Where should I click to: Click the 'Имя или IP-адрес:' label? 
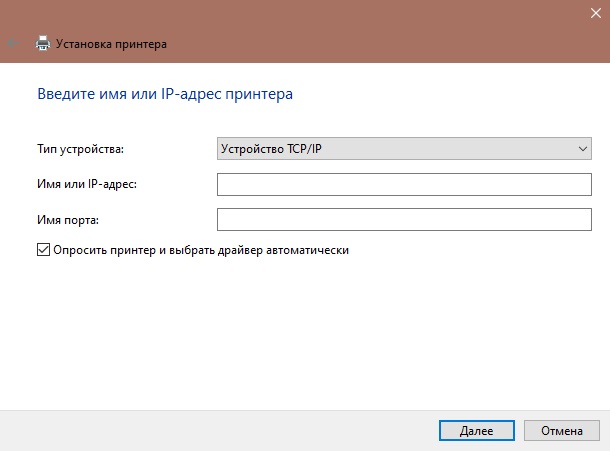[x=86, y=184]
